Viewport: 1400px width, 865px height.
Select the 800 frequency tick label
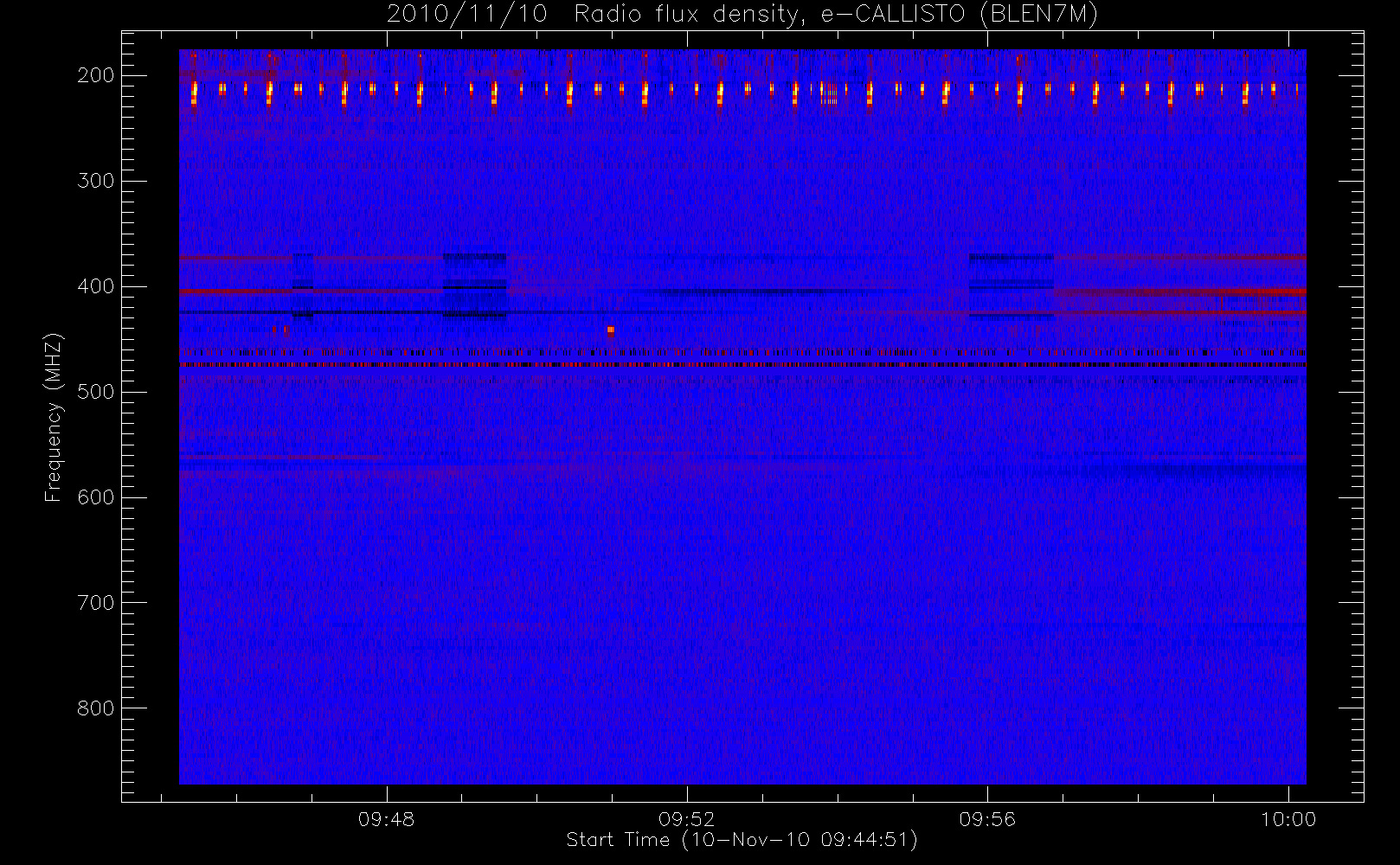coord(95,708)
